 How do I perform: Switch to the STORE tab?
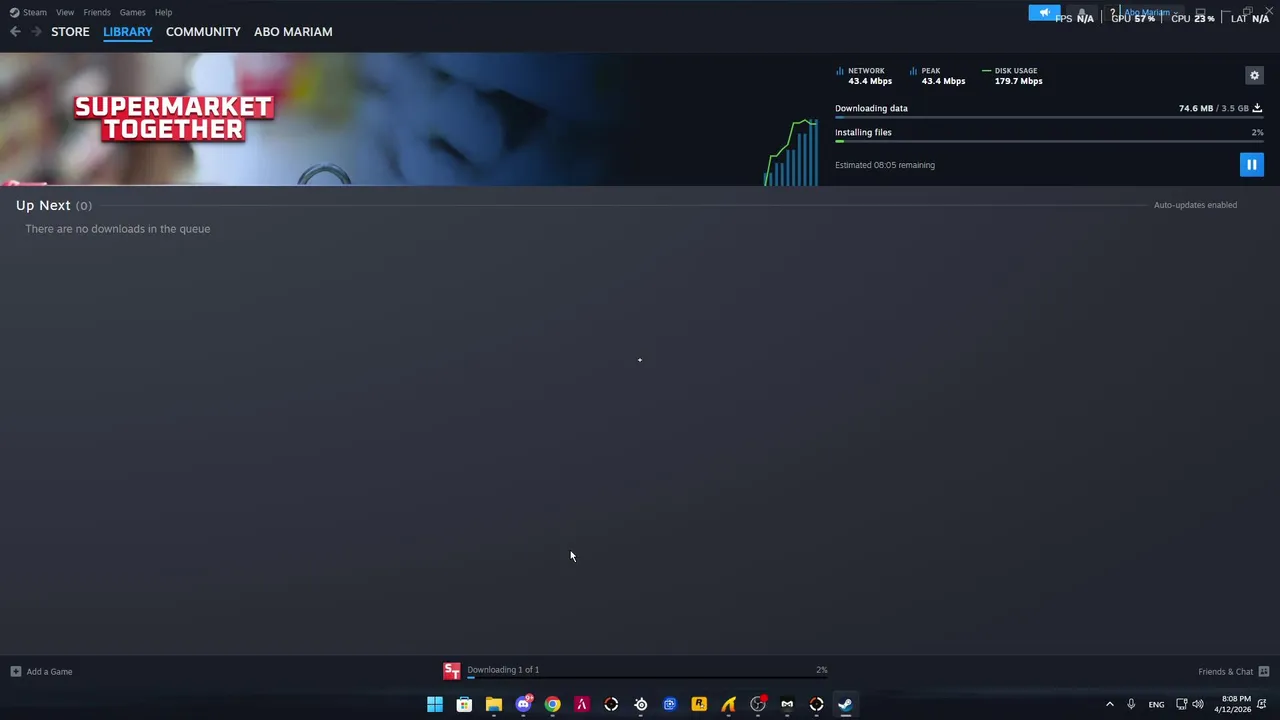click(70, 32)
